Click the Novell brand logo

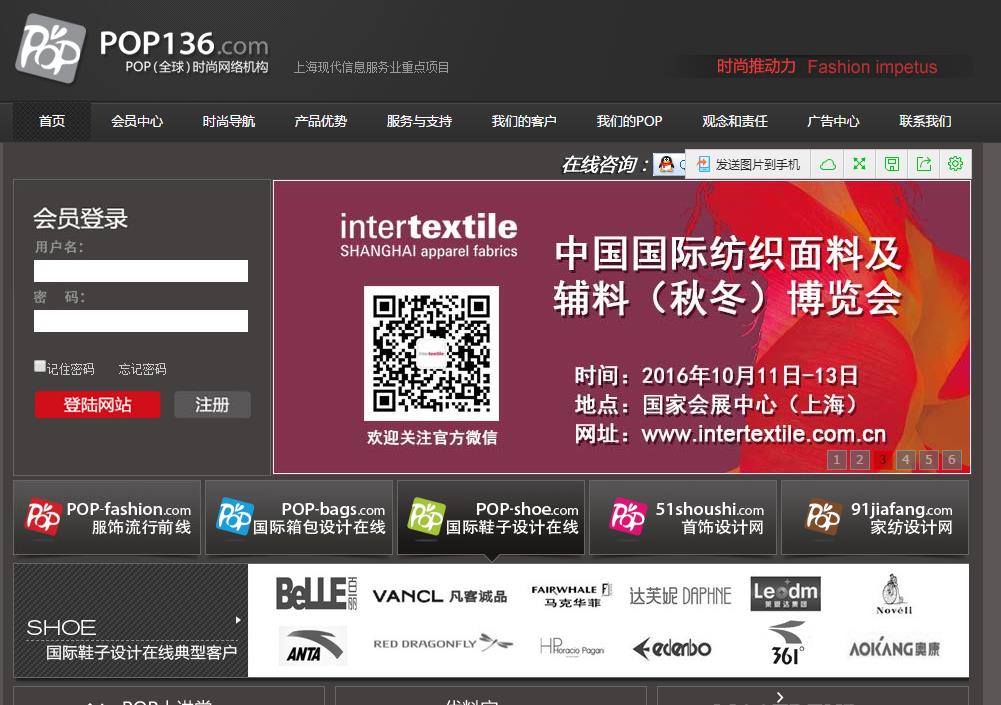tap(894, 595)
